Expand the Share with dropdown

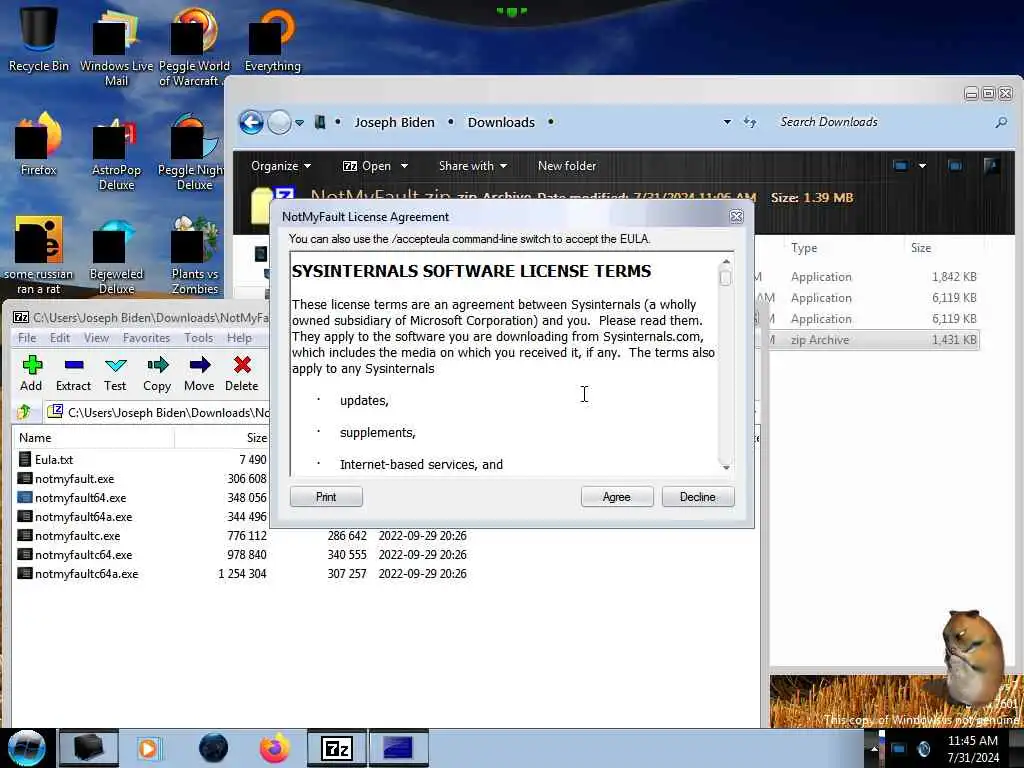(473, 166)
